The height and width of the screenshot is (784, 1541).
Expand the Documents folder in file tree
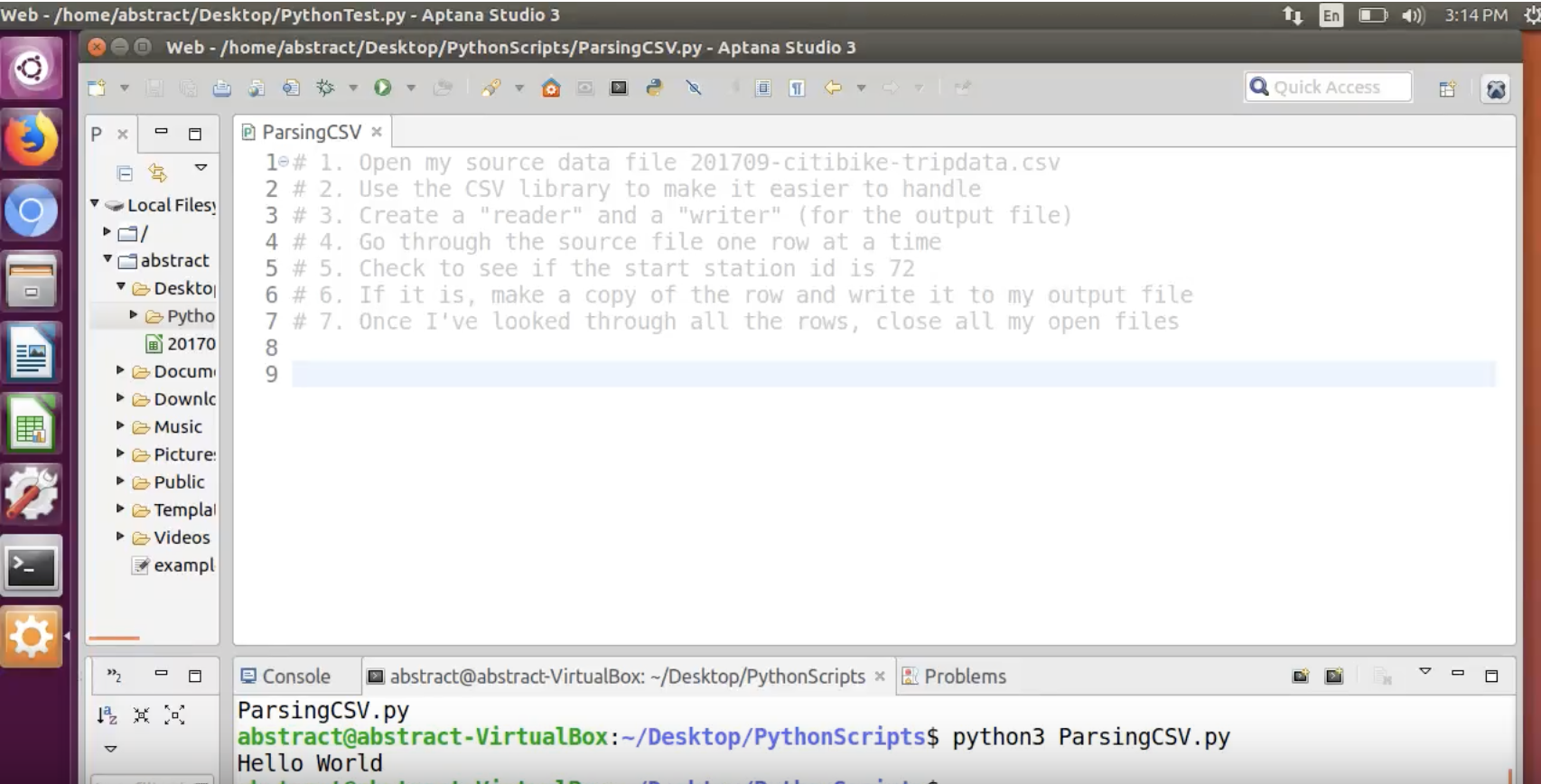pos(120,370)
